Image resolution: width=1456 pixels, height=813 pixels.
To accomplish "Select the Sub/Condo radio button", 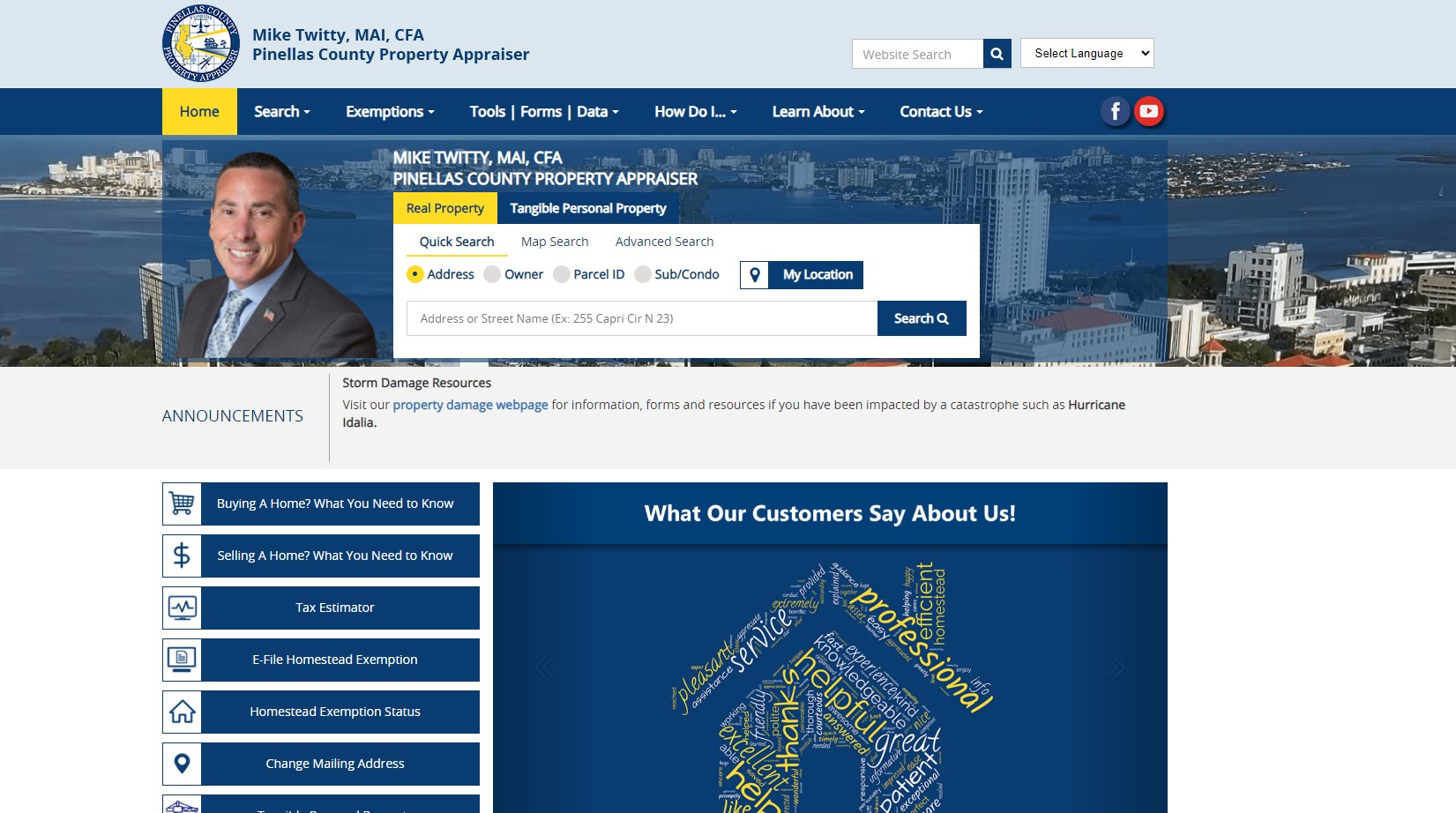I will (642, 274).
